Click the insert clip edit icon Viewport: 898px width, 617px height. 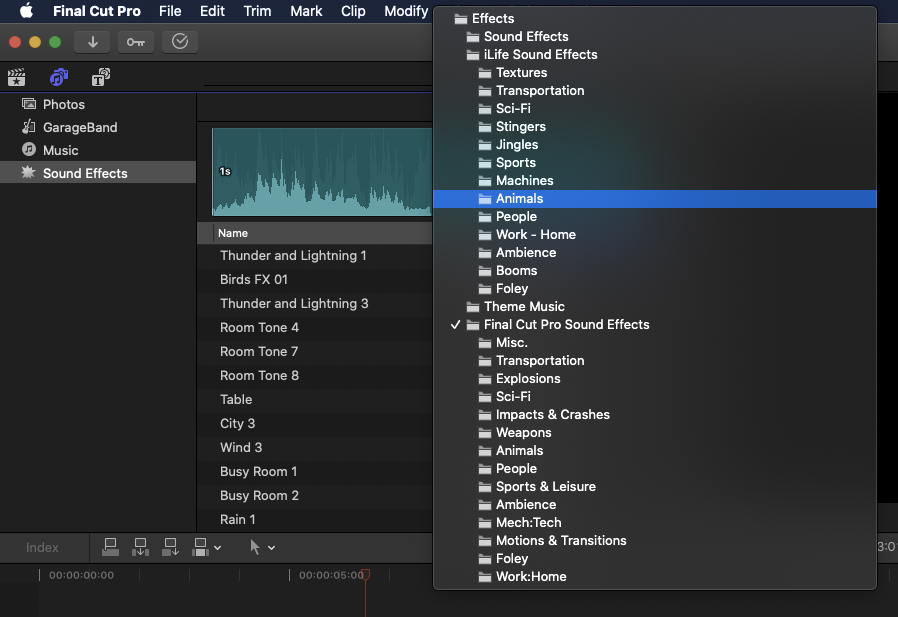pos(140,547)
